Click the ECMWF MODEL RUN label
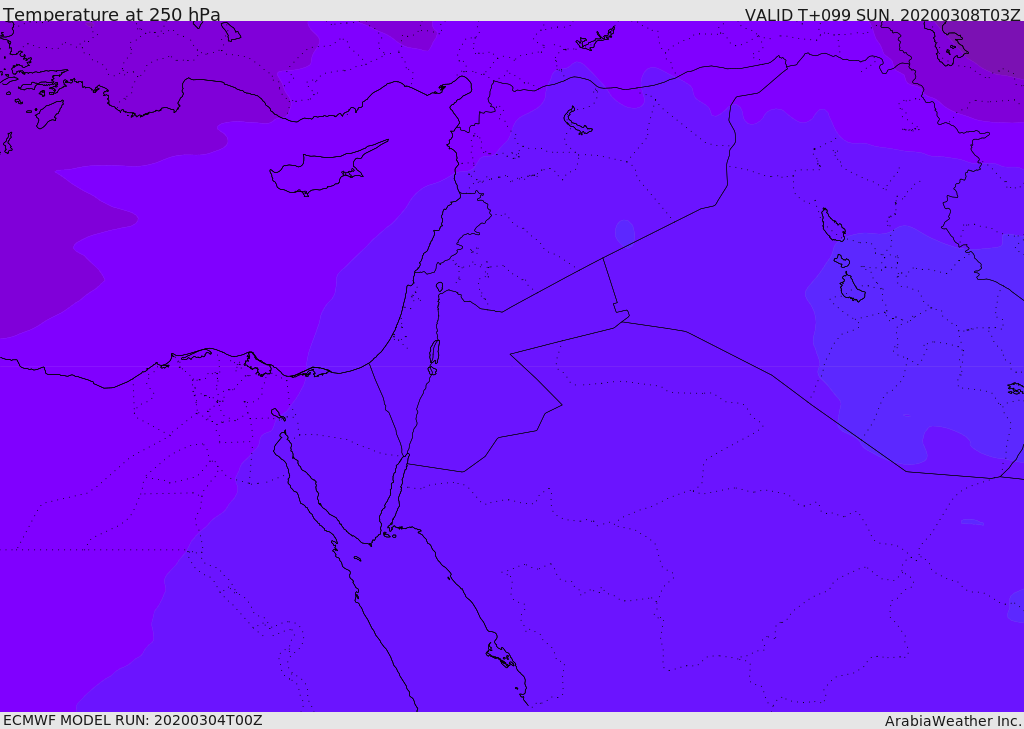 click(132, 720)
